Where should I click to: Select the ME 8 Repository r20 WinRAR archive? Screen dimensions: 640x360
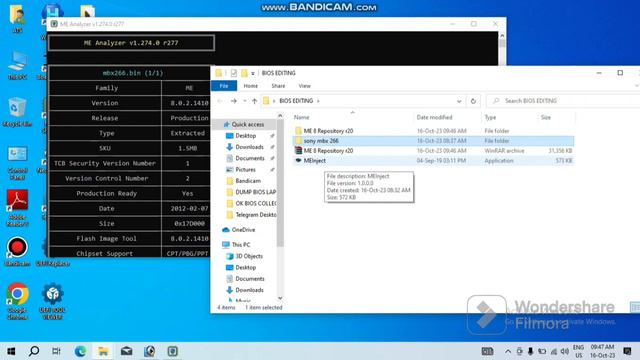pyautogui.click(x=433, y=151)
